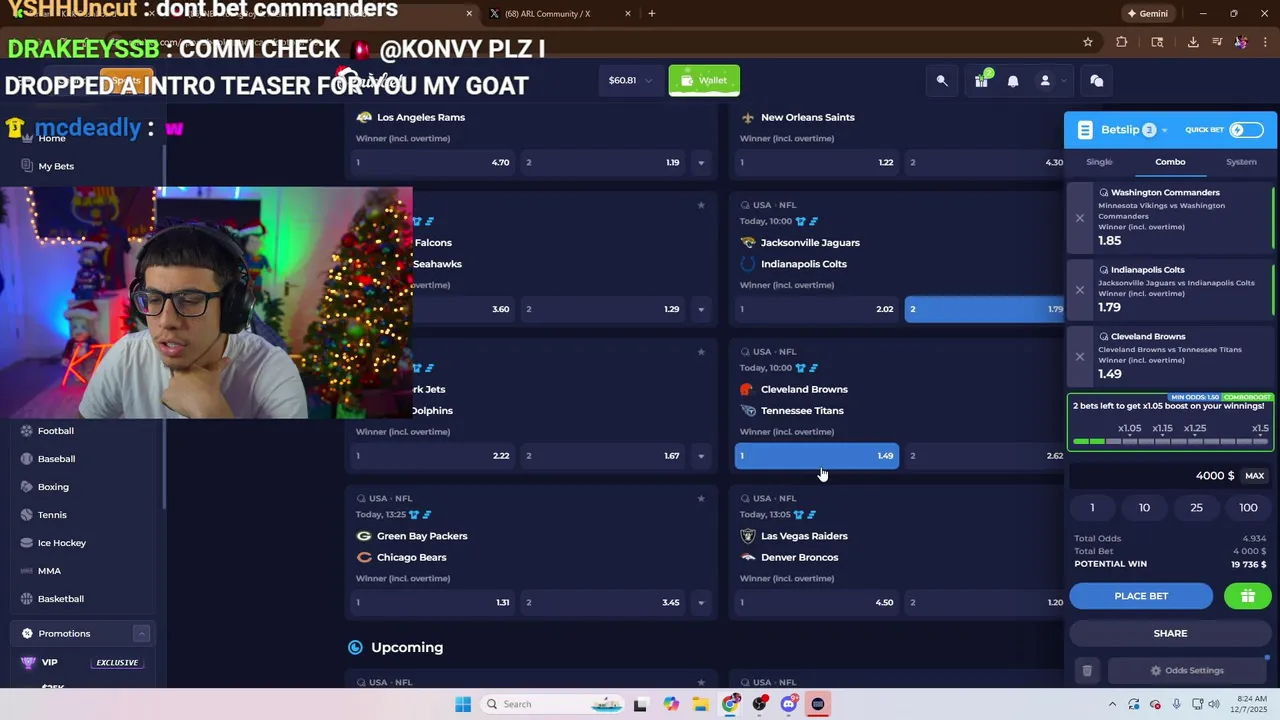Viewport: 1280px width, 720px height.
Task: Click the green Wallet button
Action: [704, 81]
